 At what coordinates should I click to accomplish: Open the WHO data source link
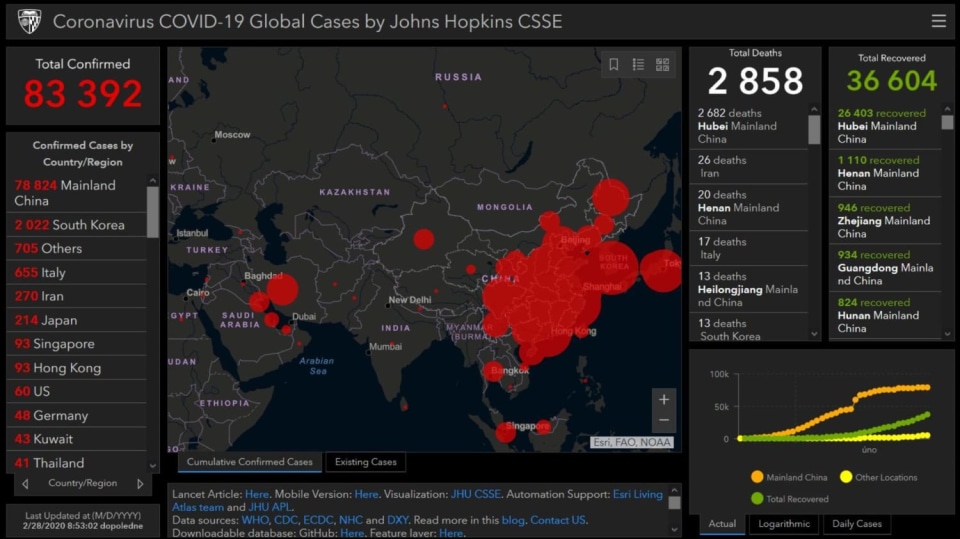(255, 520)
